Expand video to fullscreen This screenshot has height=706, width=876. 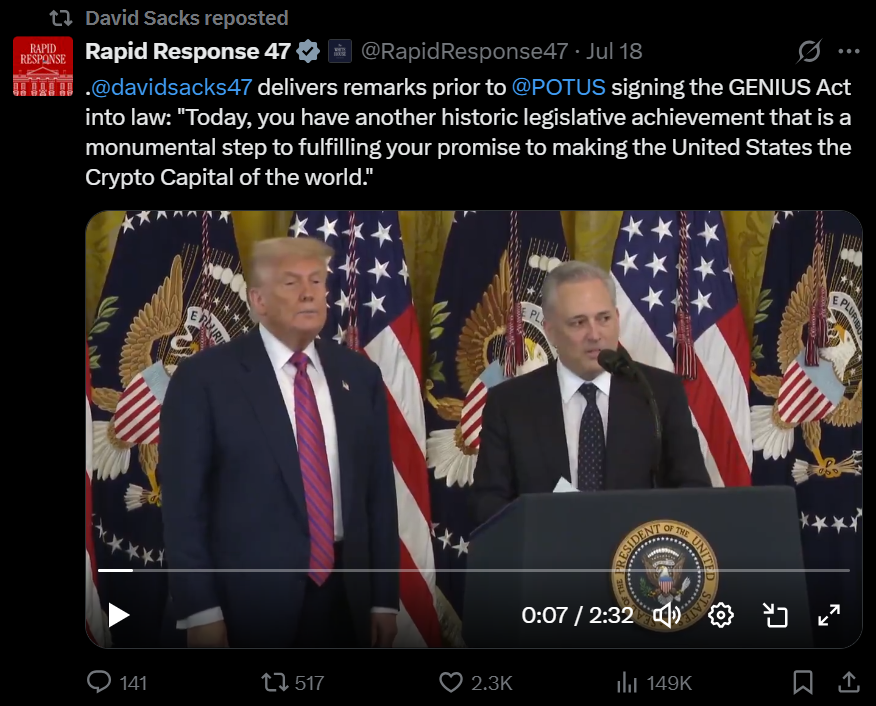(829, 615)
